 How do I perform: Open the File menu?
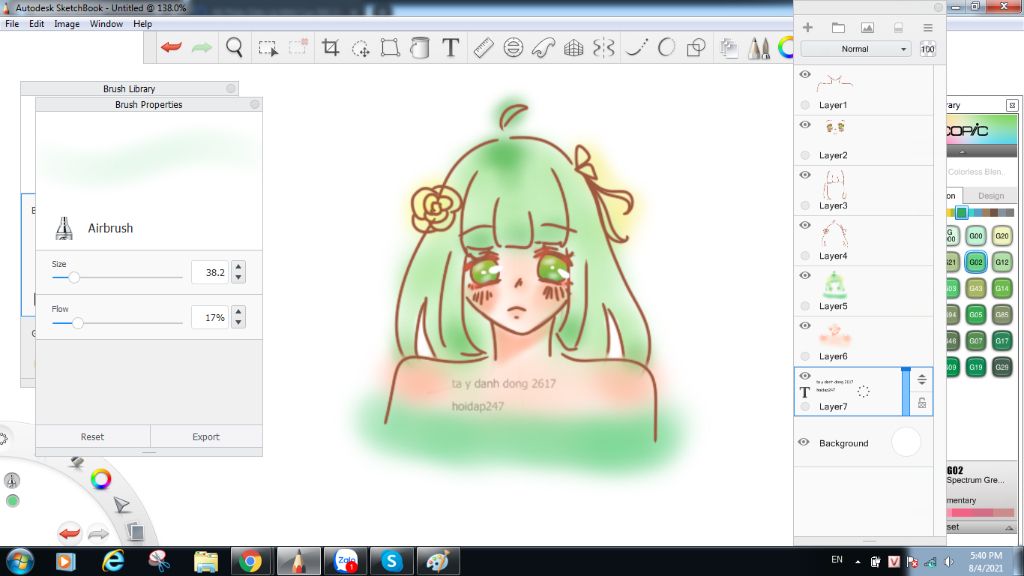pyautogui.click(x=12, y=24)
